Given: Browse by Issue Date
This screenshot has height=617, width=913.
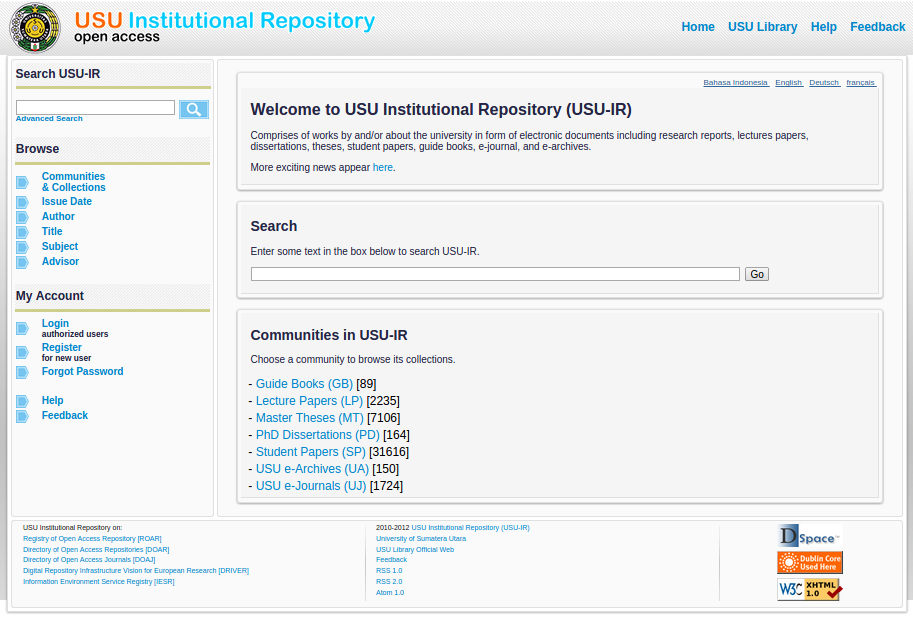Looking at the screenshot, I should coord(66,201).
